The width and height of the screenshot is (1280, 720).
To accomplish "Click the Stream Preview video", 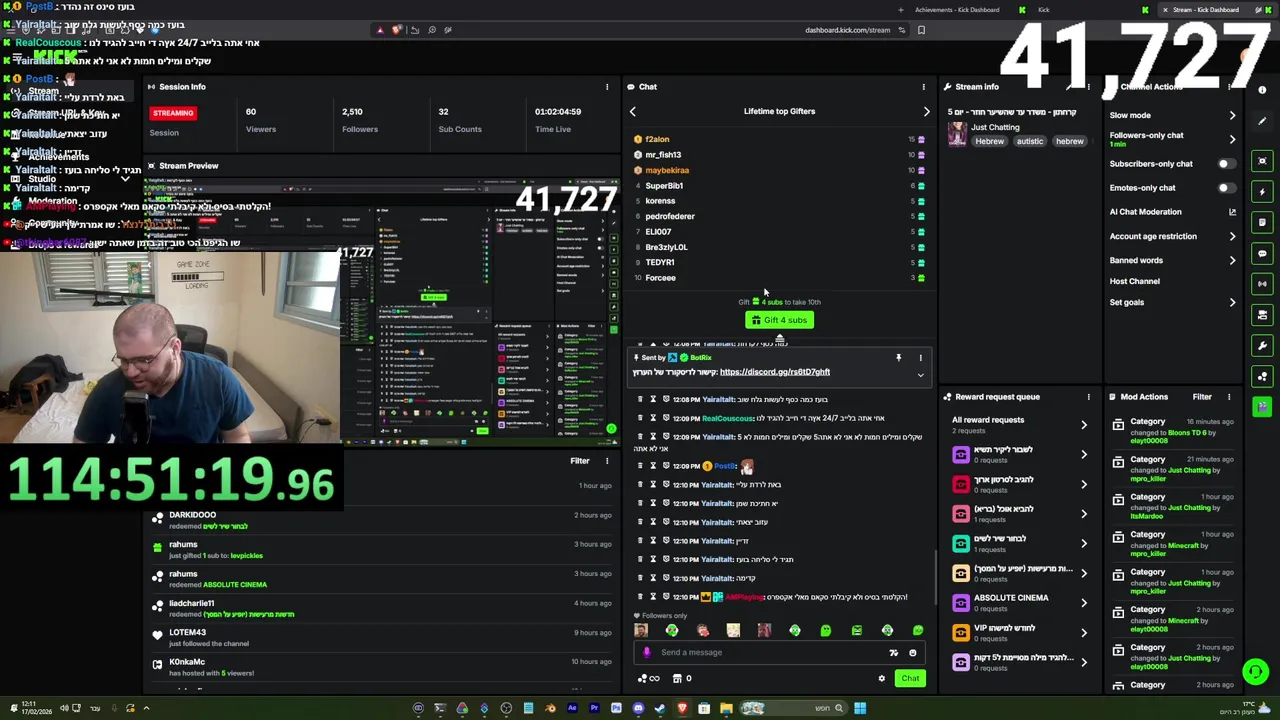I will pyautogui.click(x=380, y=310).
